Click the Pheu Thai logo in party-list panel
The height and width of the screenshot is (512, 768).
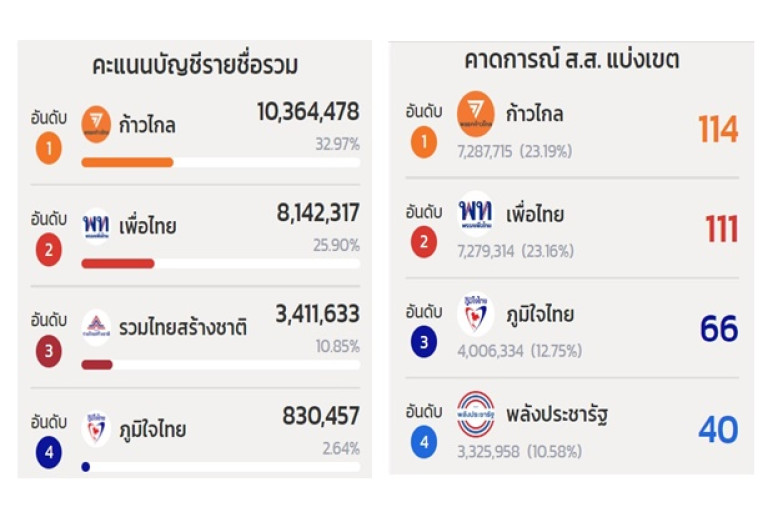96,225
